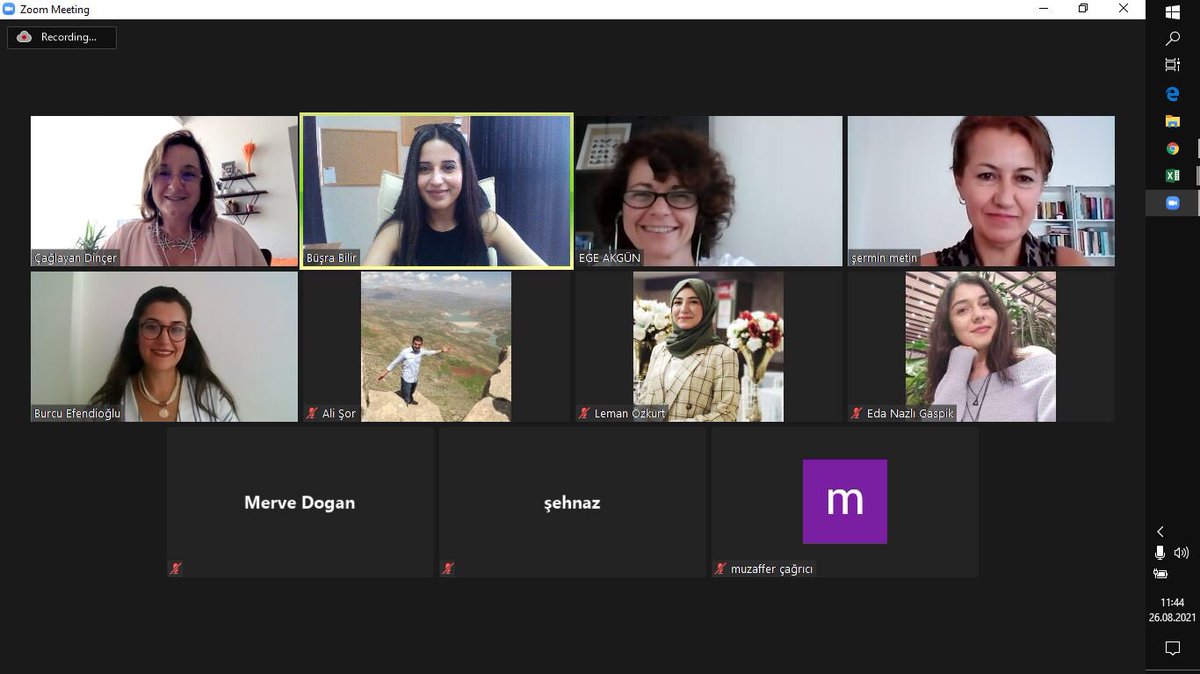This screenshot has height=674, width=1200.
Task: Click the microphone icon in system tray
Action: pyautogui.click(x=1160, y=553)
